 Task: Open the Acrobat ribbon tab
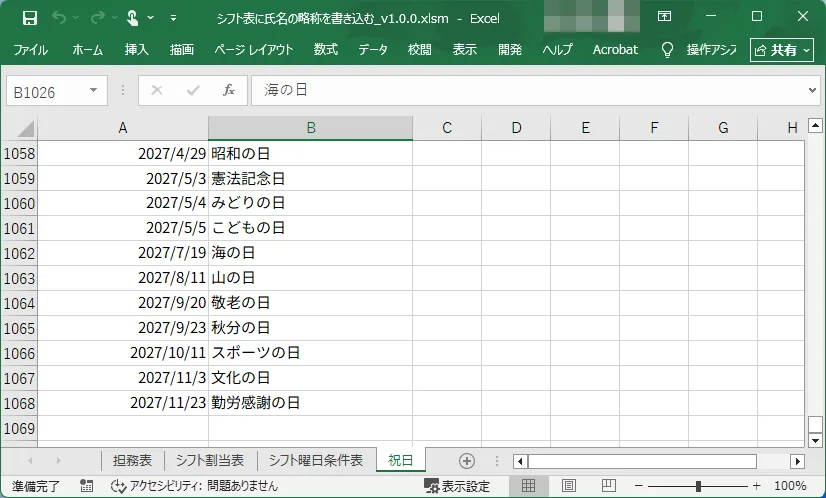click(x=615, y=50)
